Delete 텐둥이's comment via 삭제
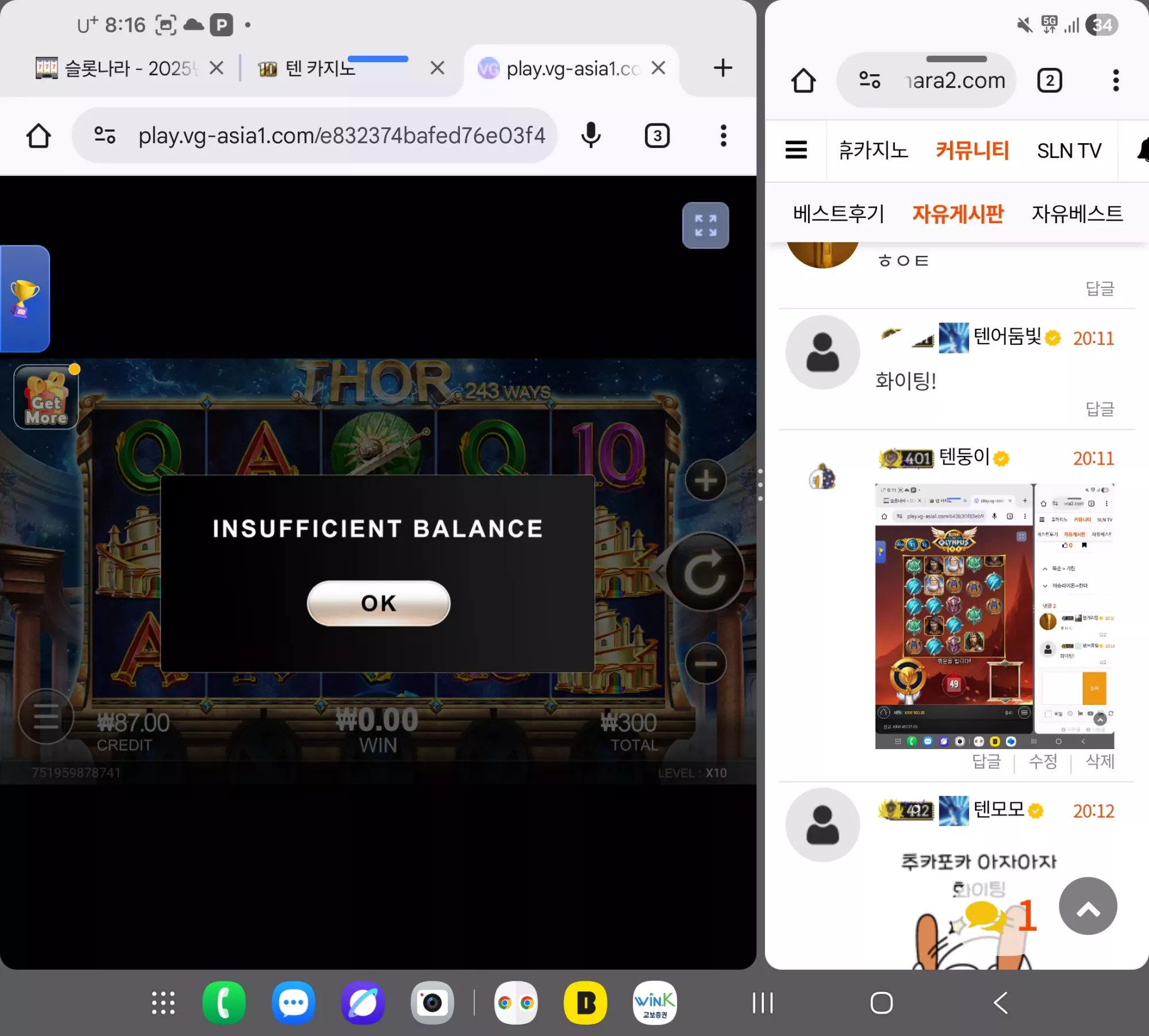Image resolution: width=1149 pixels, height=1036 pixels. tap(1100, 761)
